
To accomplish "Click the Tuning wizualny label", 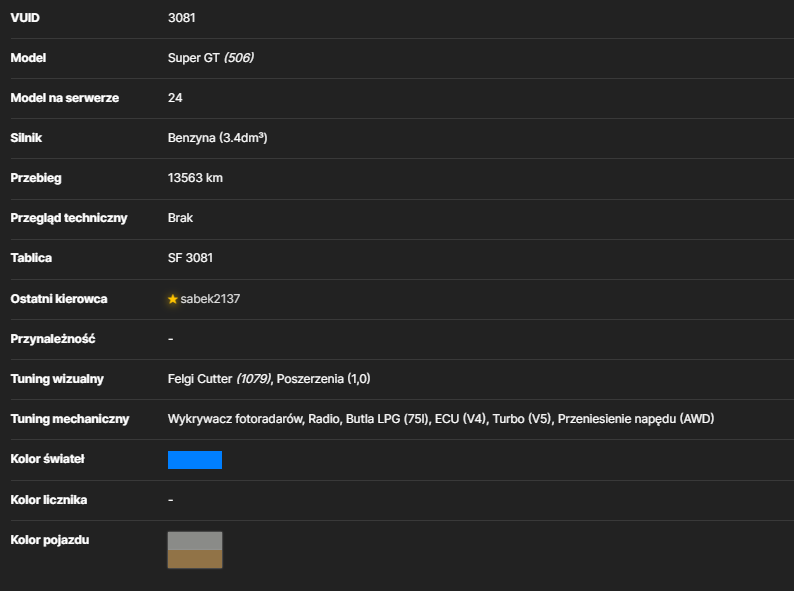I will click(x=57, y=379).
